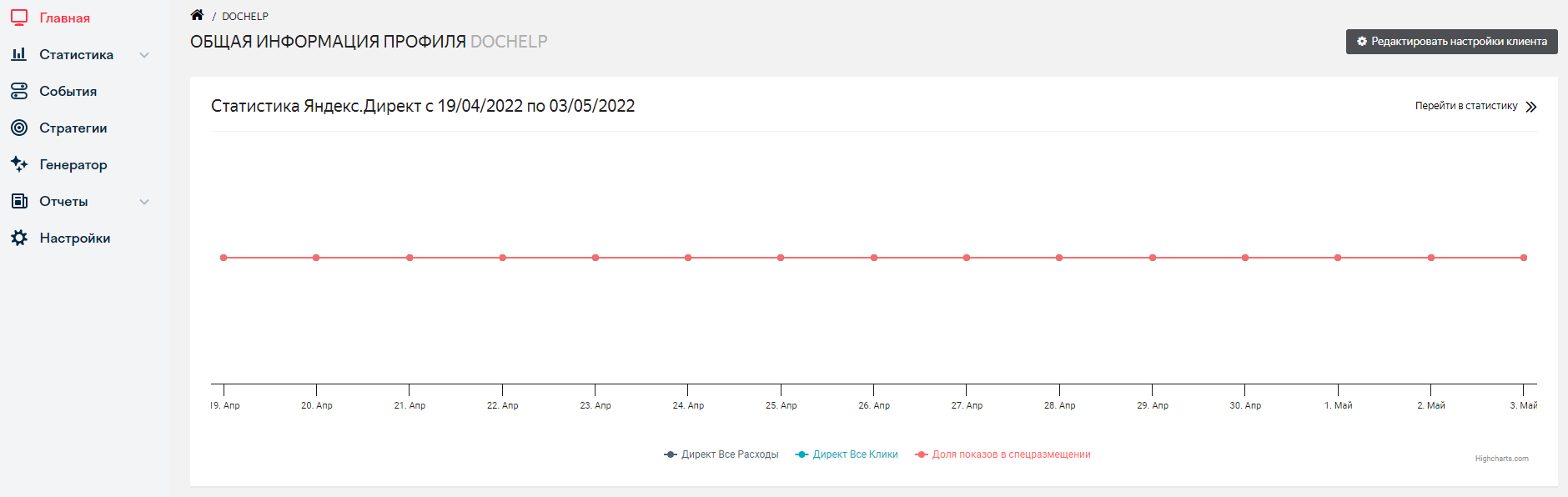1568x497 pixels.
Task: Click the chart data point at 21. Апр
Action: (x=410, y=258)
